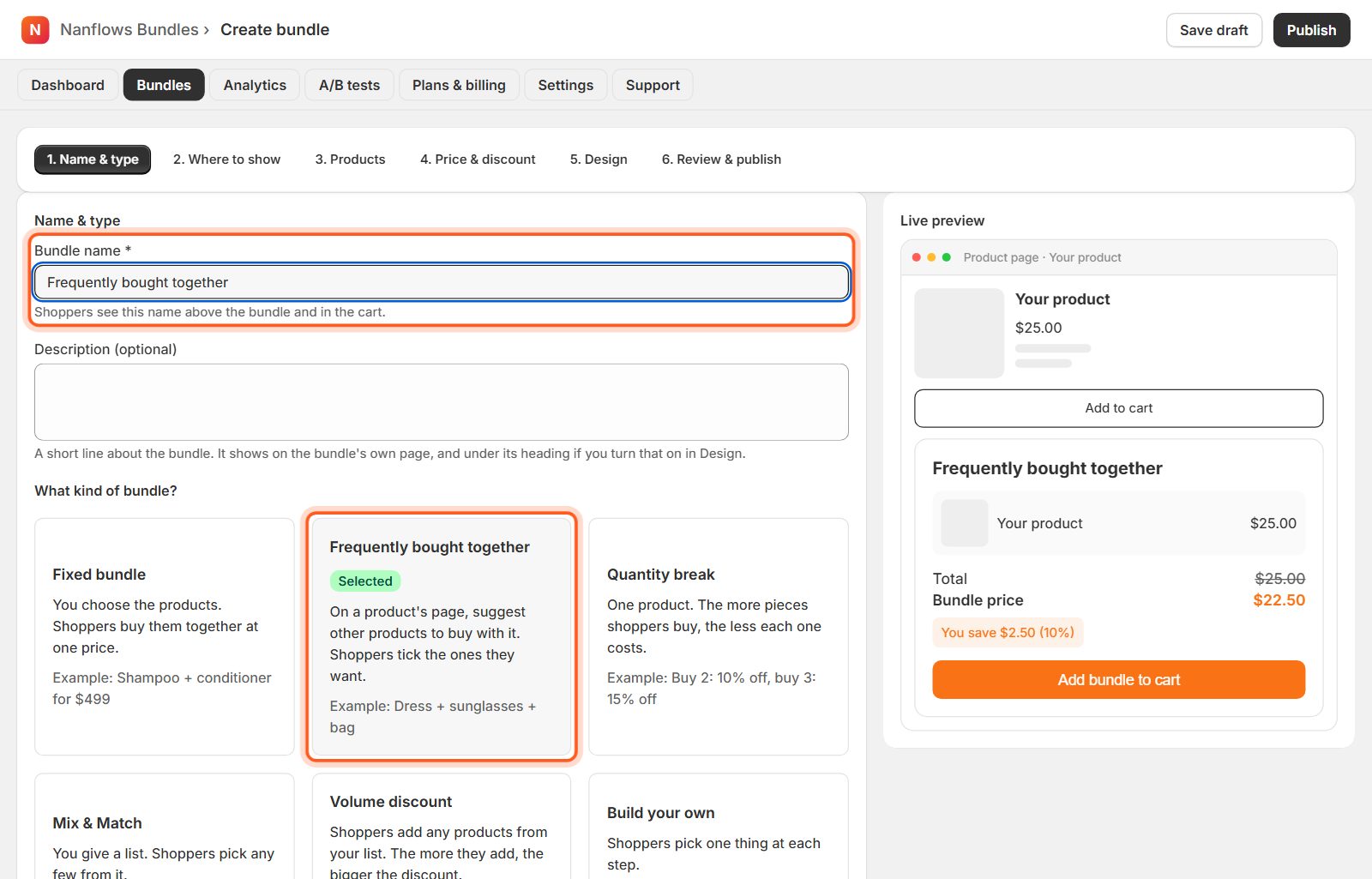Viewport: 1372px width, 879px height.
Task: Select step 1. Name & type
Action: click(x=93, y=160)
